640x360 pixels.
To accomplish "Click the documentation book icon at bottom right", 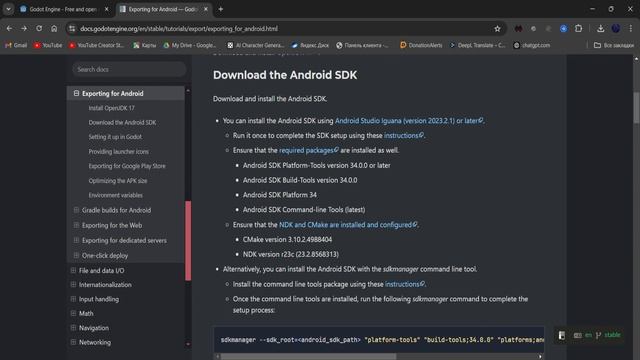I will 562,336.
